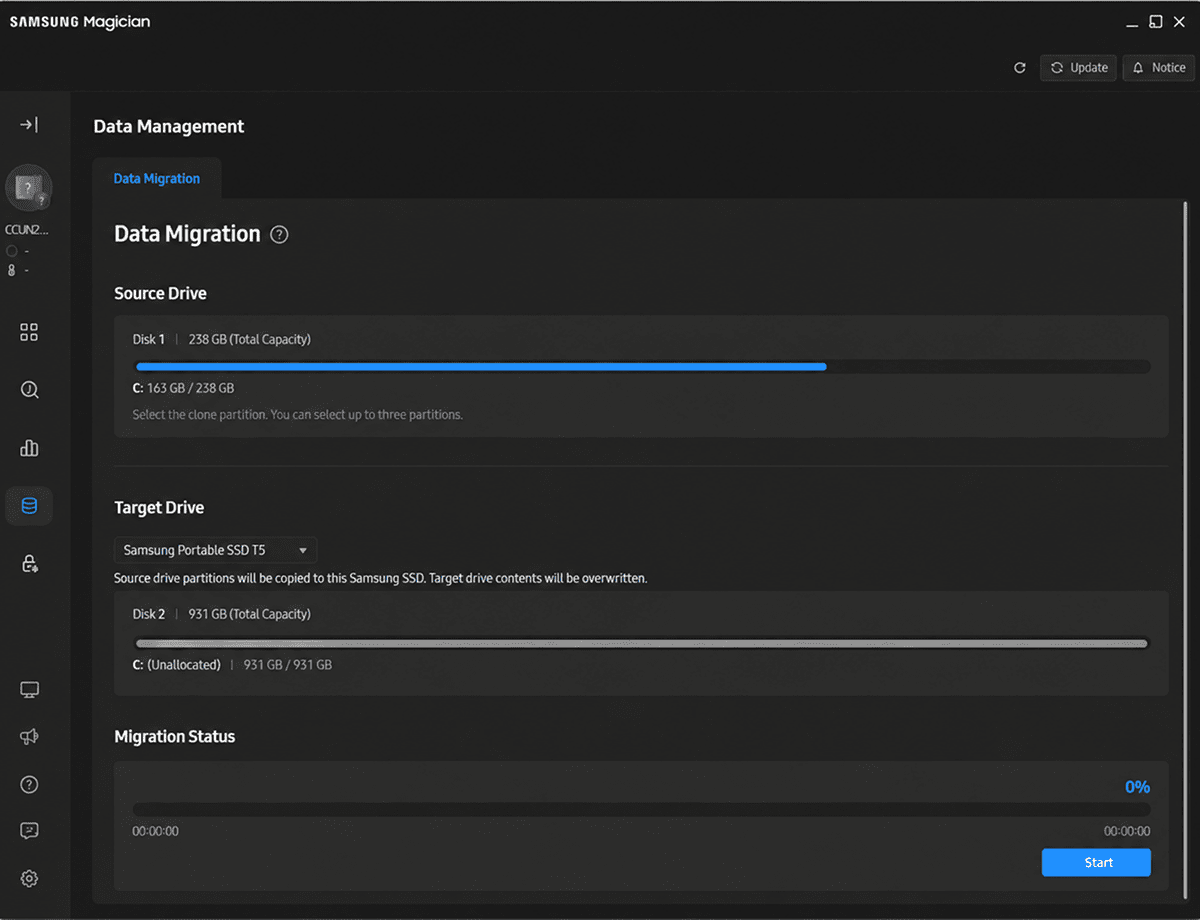Open the Settings gear icon

coord(29,879)
